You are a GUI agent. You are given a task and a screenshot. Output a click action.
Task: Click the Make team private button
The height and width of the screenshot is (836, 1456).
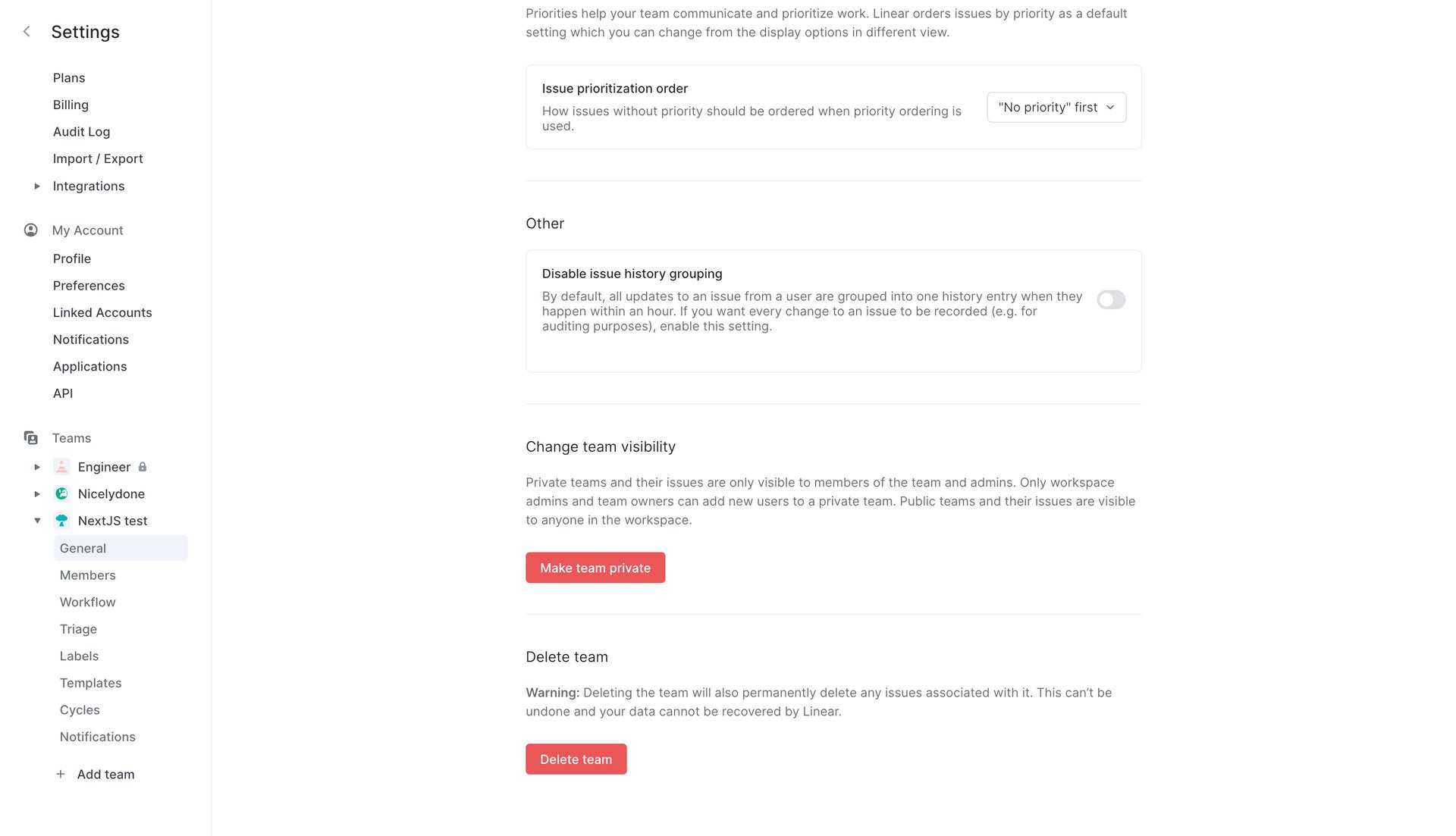click(x=595, y=567)
